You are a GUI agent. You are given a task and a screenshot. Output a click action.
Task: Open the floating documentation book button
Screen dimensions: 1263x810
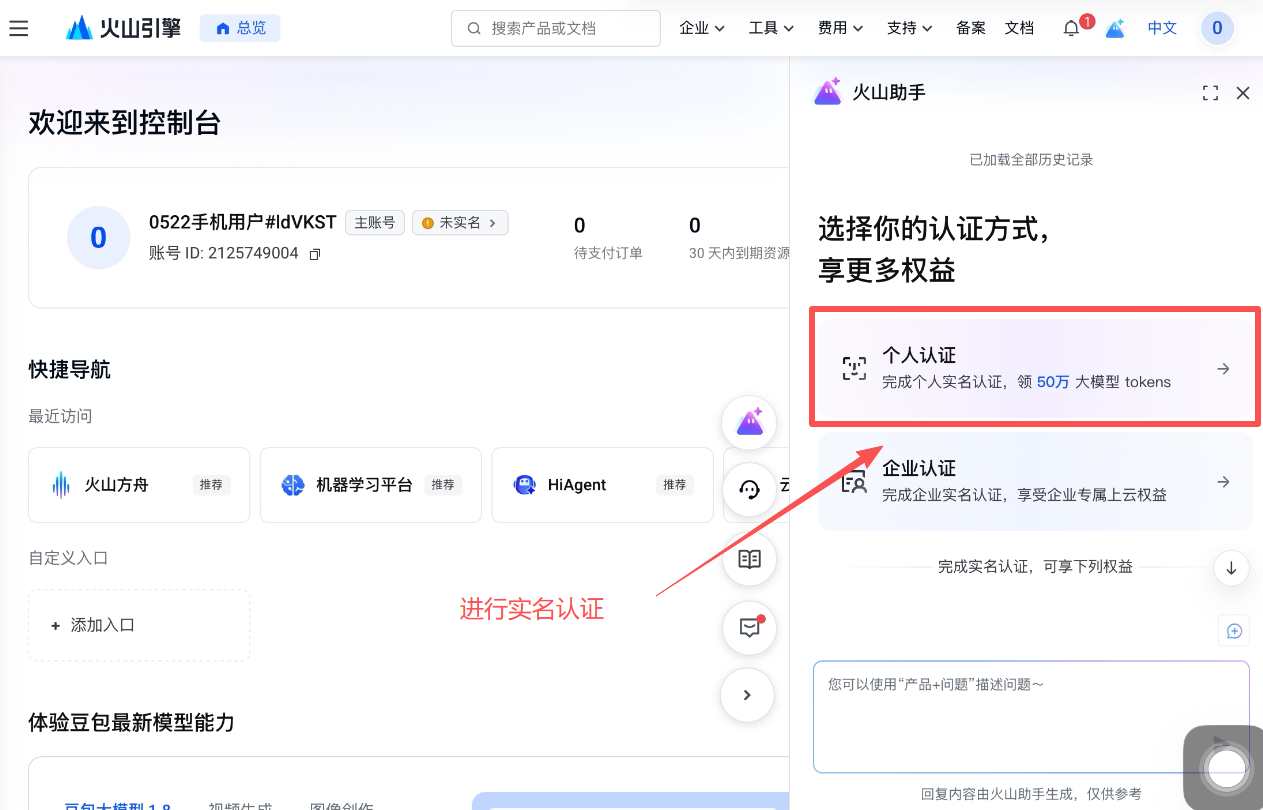749,559
